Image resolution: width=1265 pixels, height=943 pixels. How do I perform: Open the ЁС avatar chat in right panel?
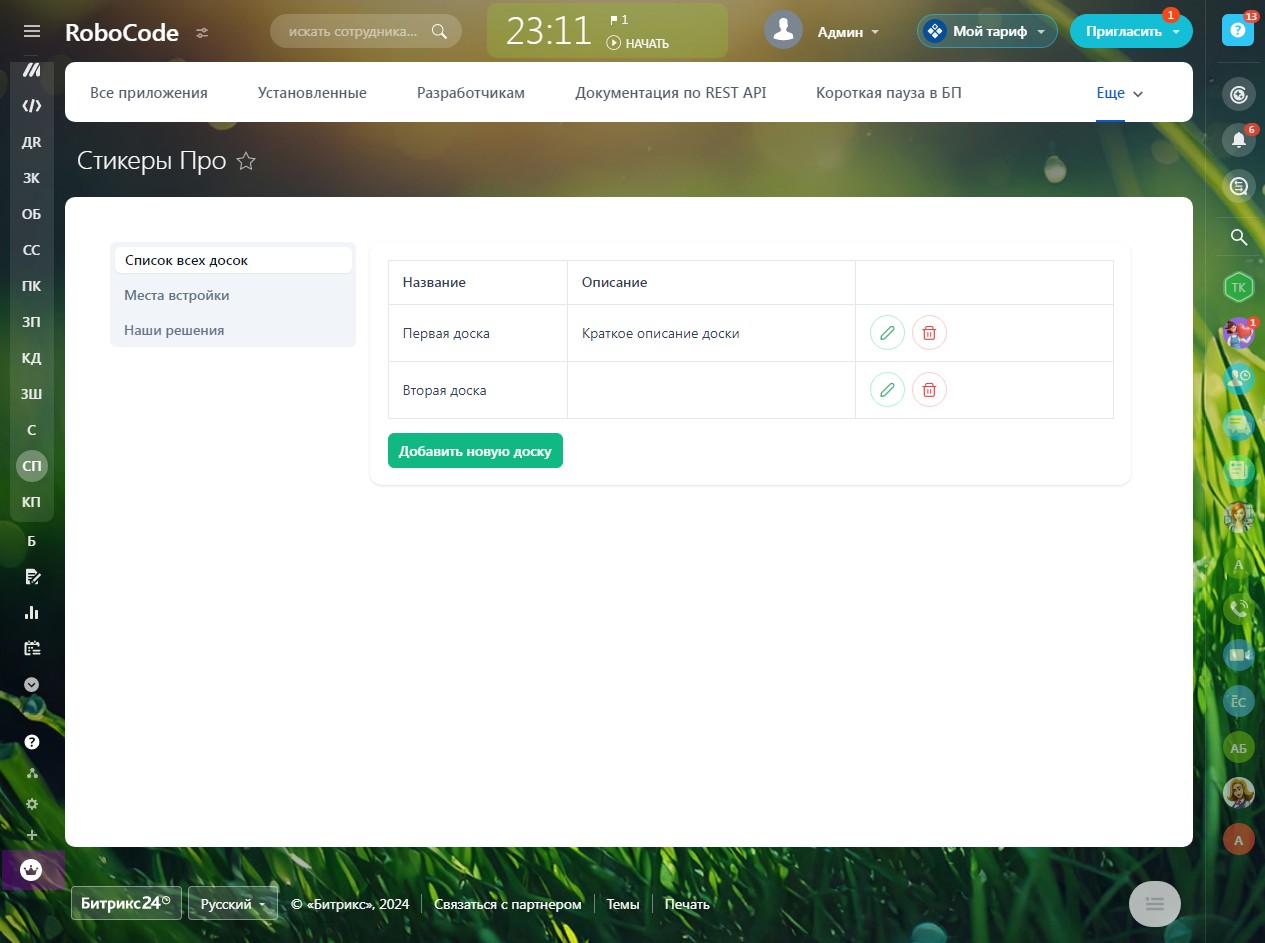1239,701
